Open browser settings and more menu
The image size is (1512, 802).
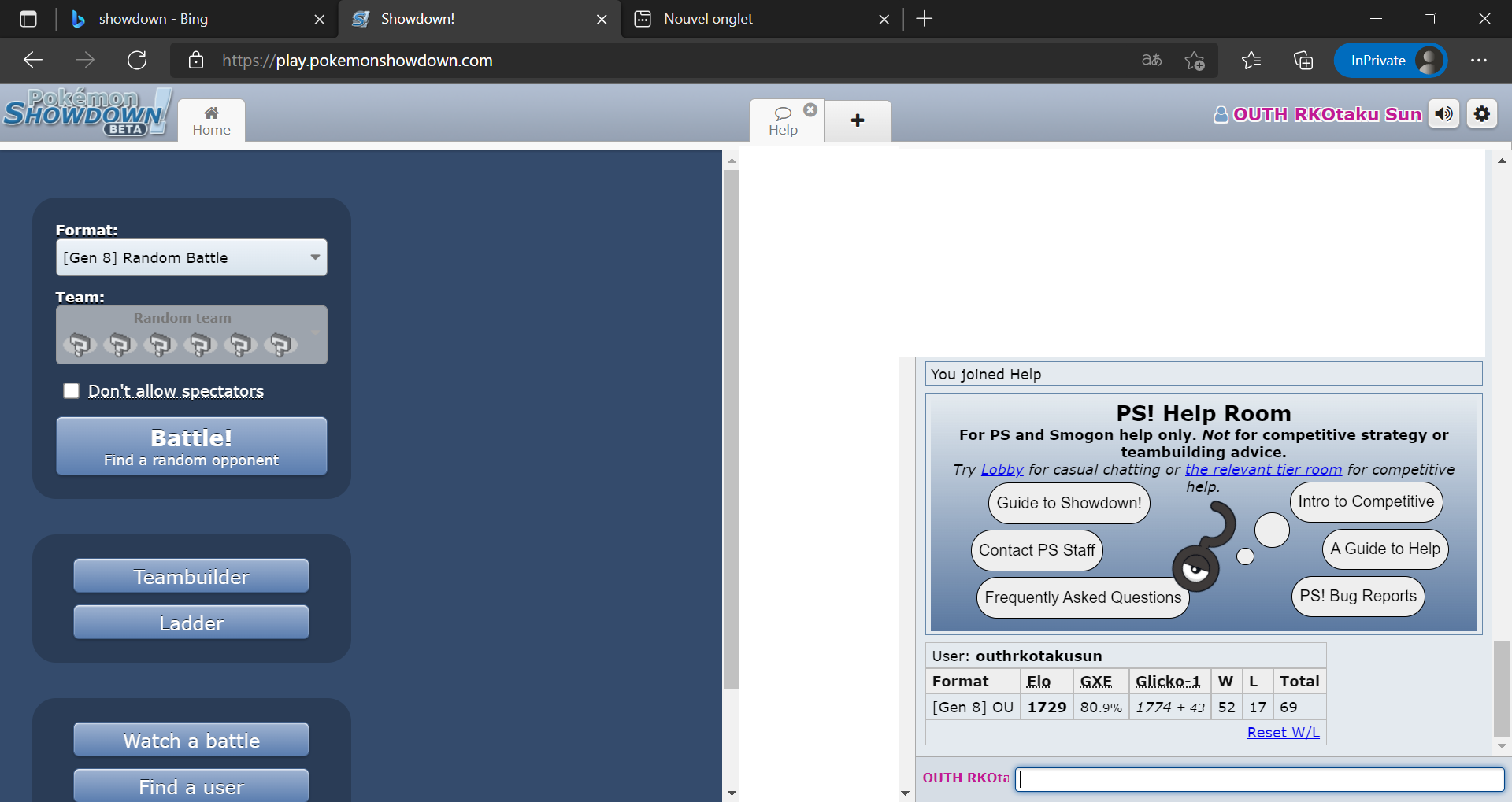pyautogui.click(x=1478, y=61)
